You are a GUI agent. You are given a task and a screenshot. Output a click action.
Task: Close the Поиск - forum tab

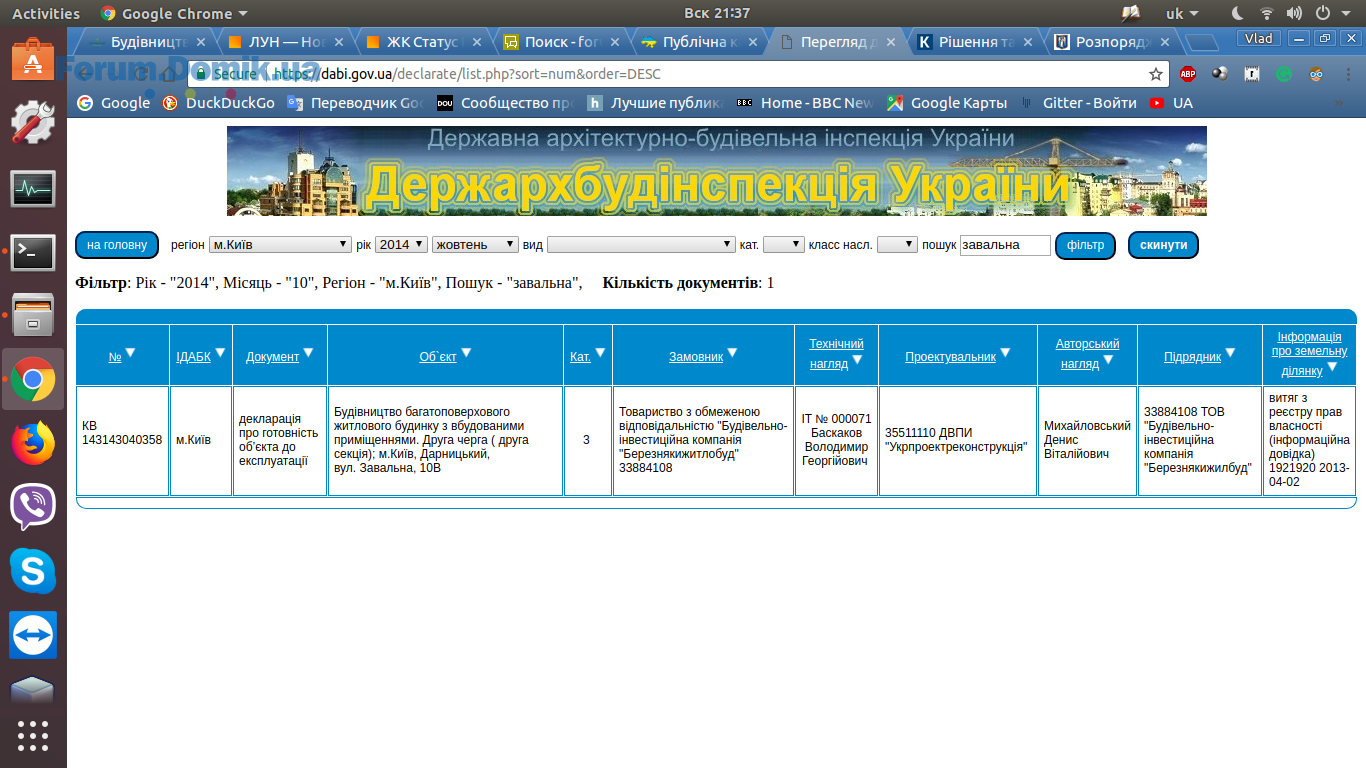615,42
